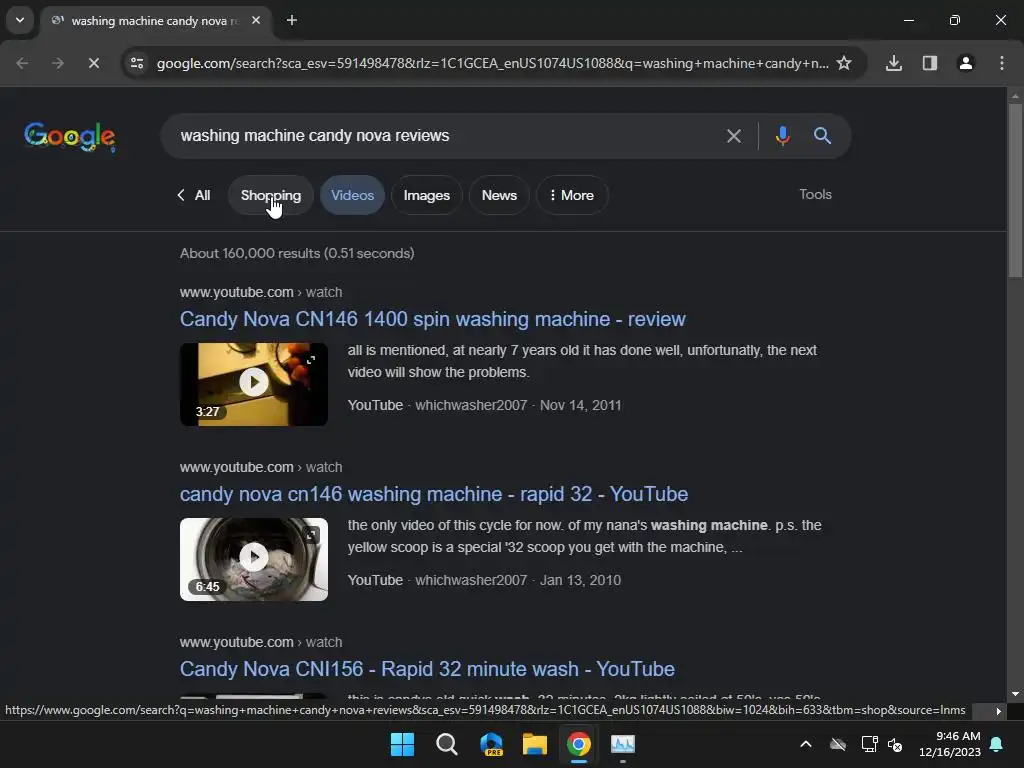Switch to News results tab
Image resolution: width=1024 pixels, height=768 pixels.
[499, 195]
